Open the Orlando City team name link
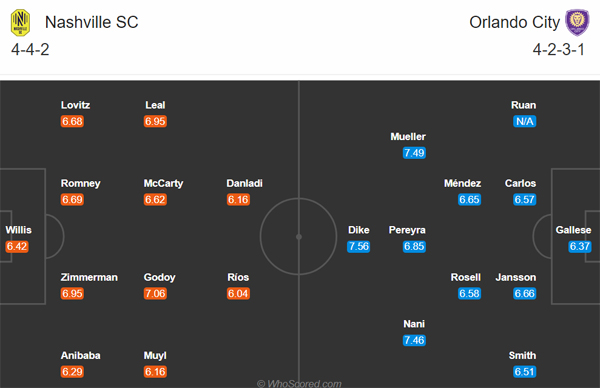 (515, 22)
